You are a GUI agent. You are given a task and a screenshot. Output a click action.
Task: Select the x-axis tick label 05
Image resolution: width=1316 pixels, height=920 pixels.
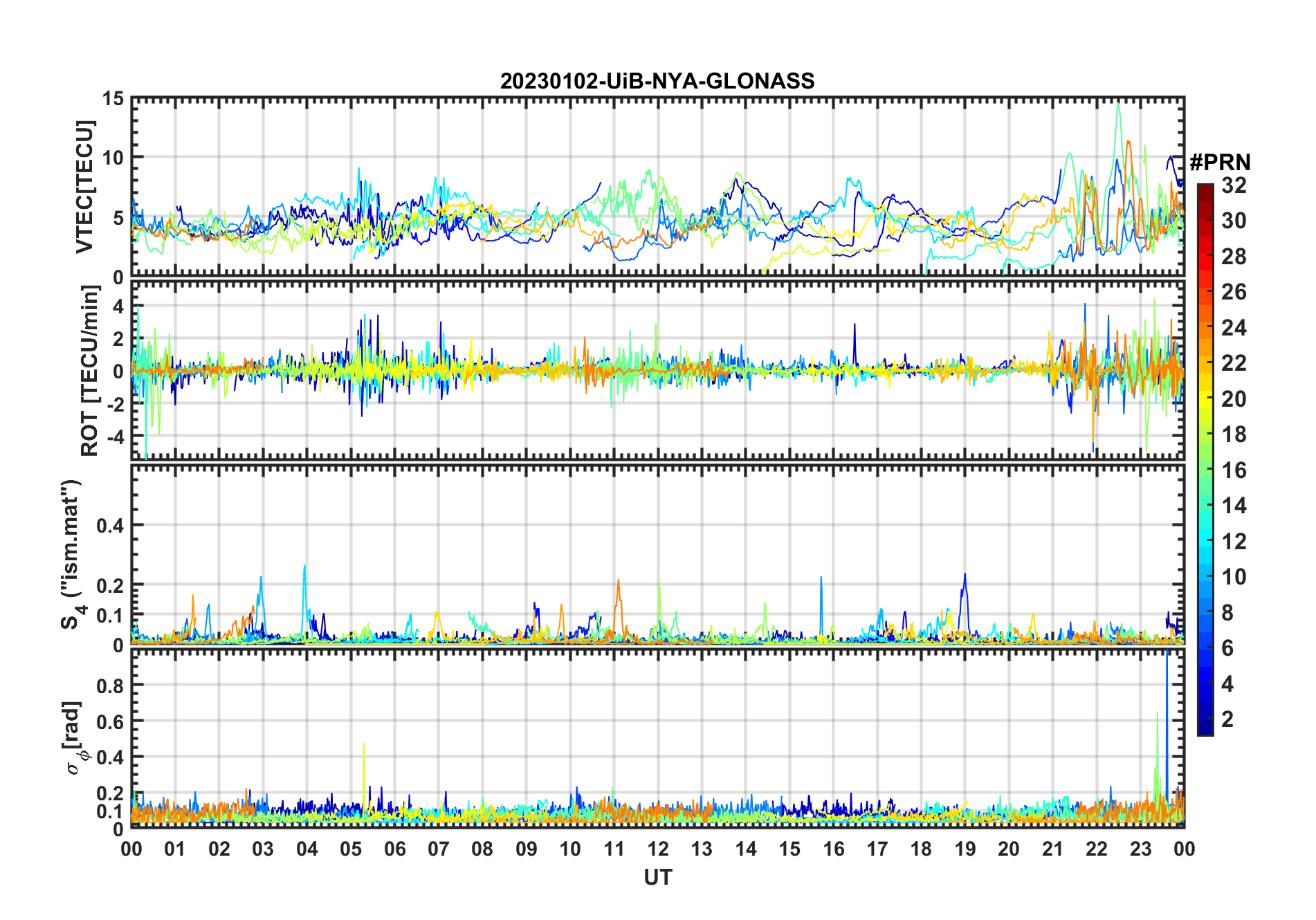[351, 849]
